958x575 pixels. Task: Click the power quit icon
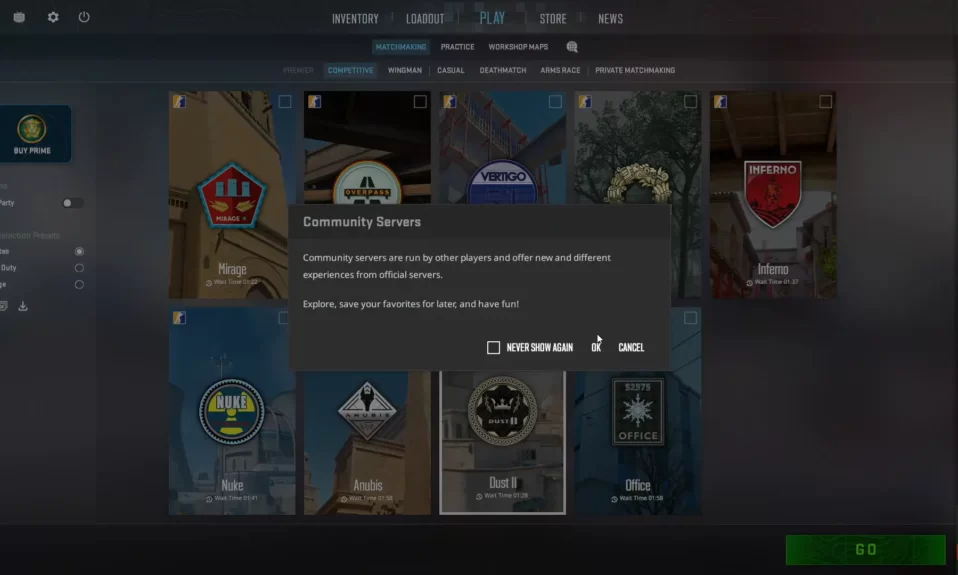point(84,17)
